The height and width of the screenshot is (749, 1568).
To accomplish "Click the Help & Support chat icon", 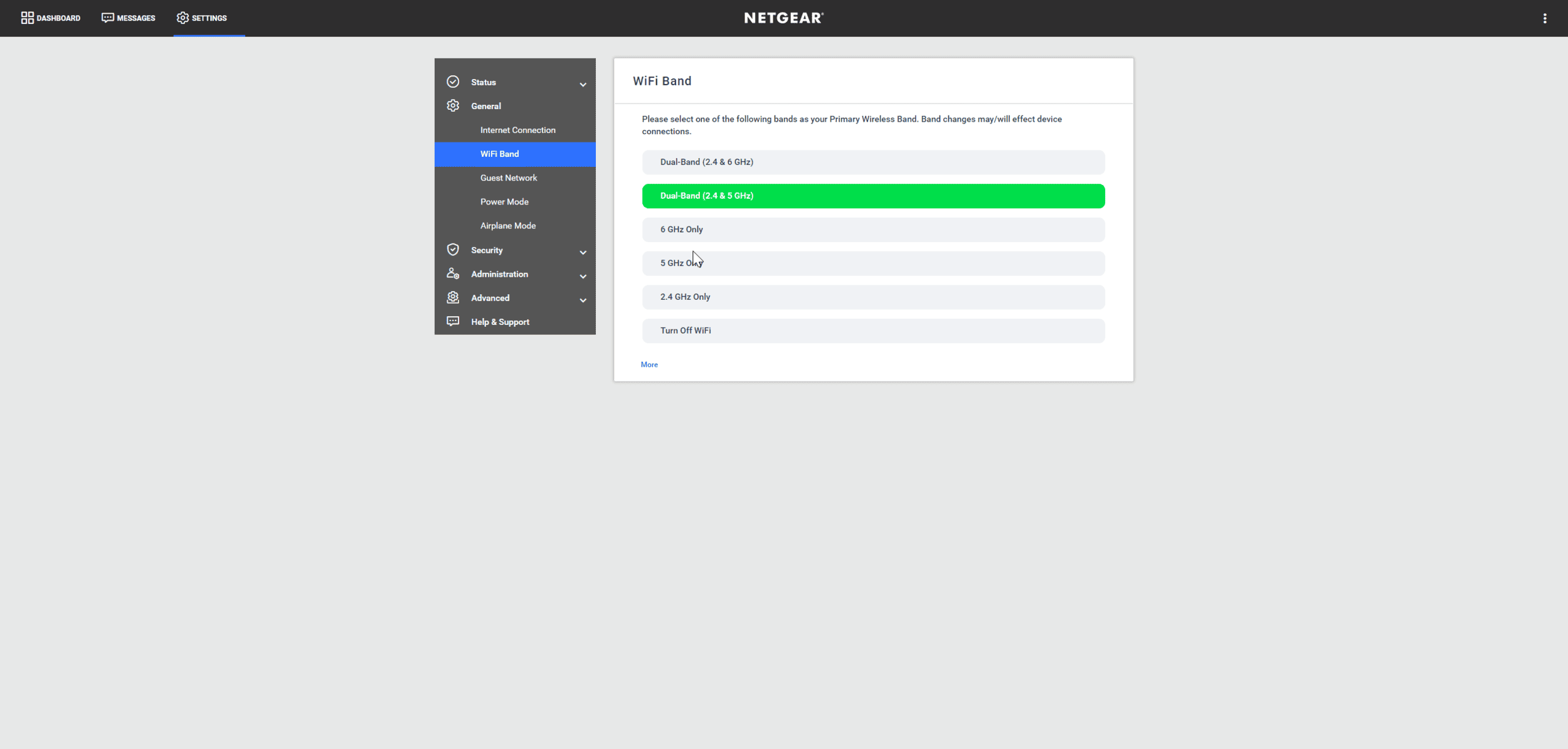I will [453, 321].
